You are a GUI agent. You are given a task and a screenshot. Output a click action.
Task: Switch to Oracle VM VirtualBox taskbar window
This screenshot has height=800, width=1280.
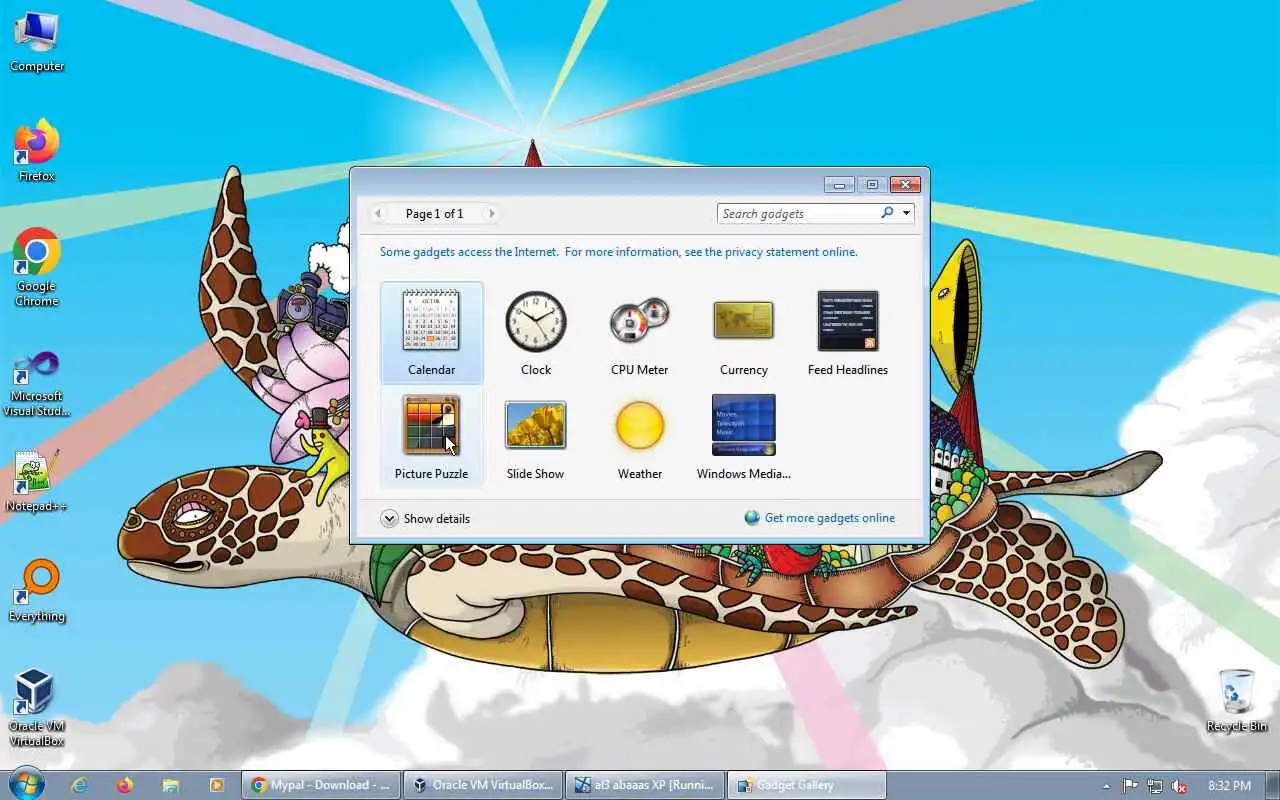click(483, 785)
